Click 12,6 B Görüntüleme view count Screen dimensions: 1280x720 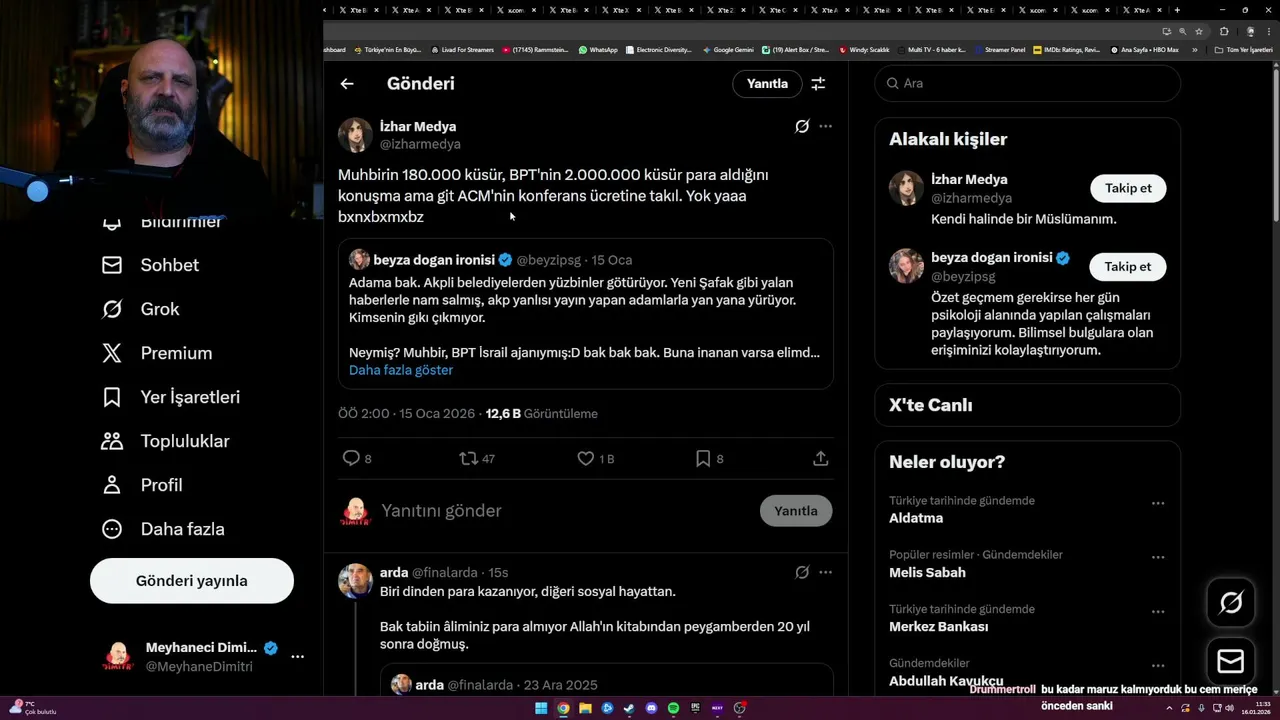pyautogui.click(x=541, y=414)
